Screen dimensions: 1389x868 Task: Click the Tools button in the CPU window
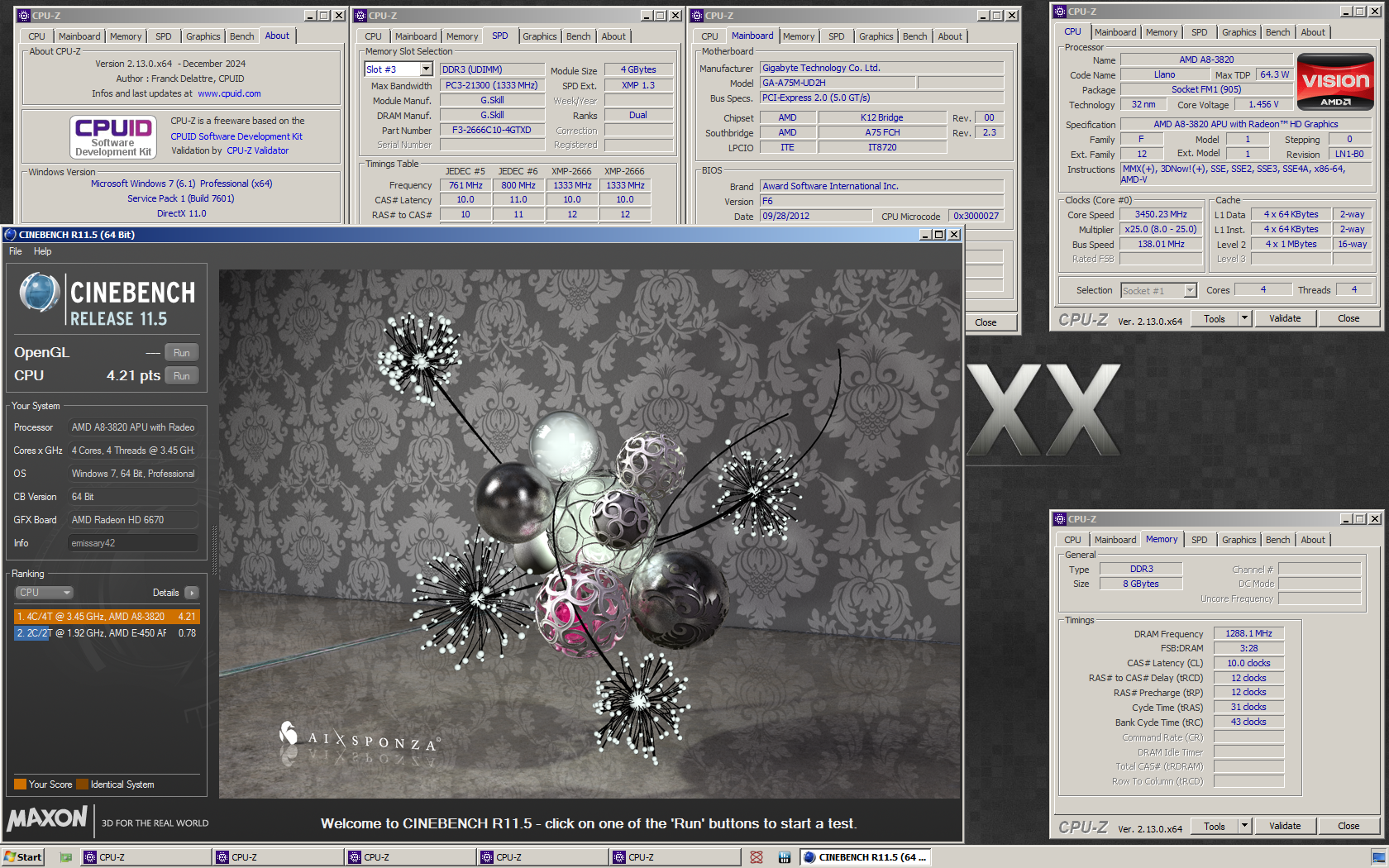click(1215, 318)
